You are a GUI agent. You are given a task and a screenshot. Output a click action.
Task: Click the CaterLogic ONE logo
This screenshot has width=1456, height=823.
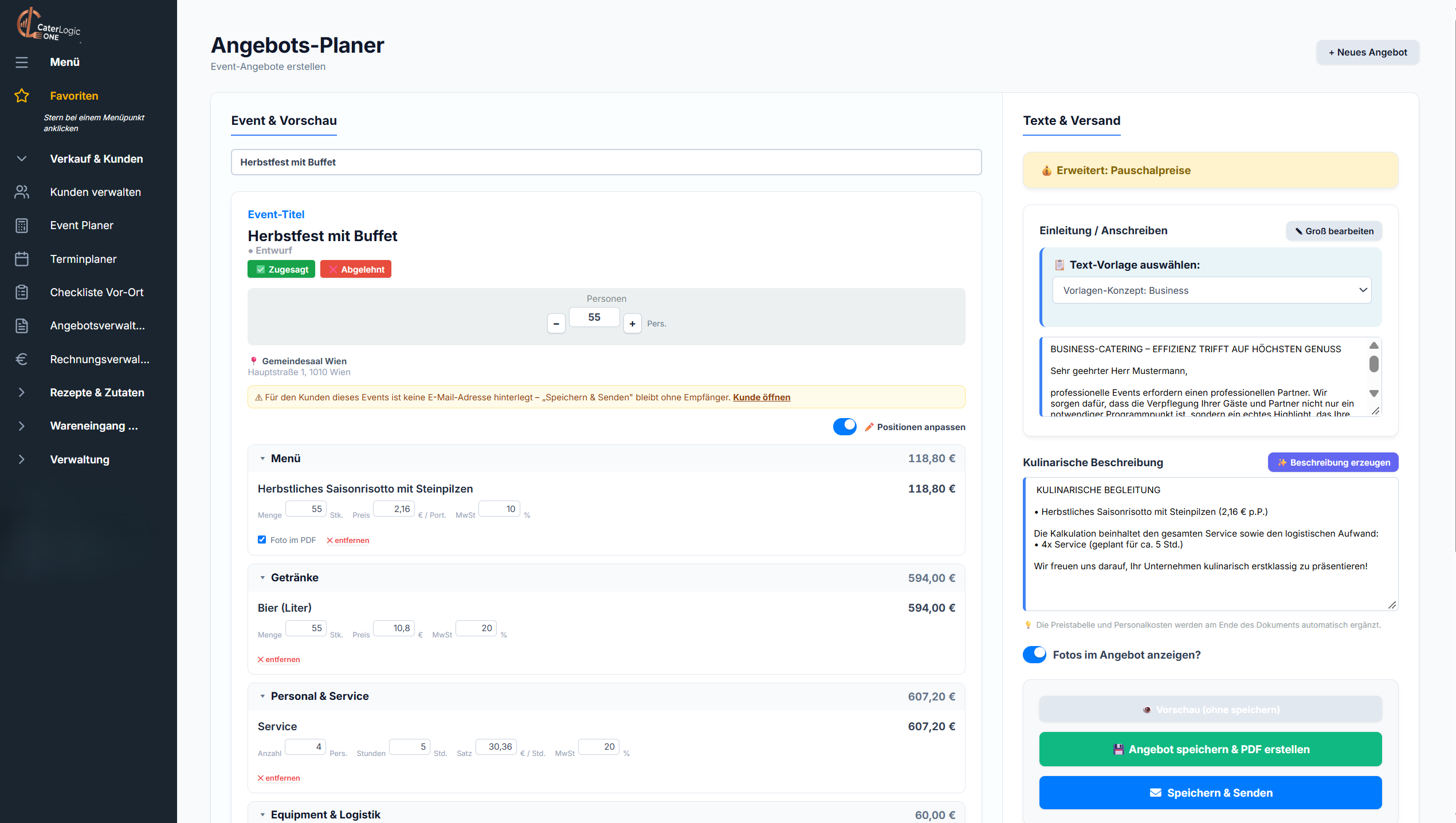[48, 25]
